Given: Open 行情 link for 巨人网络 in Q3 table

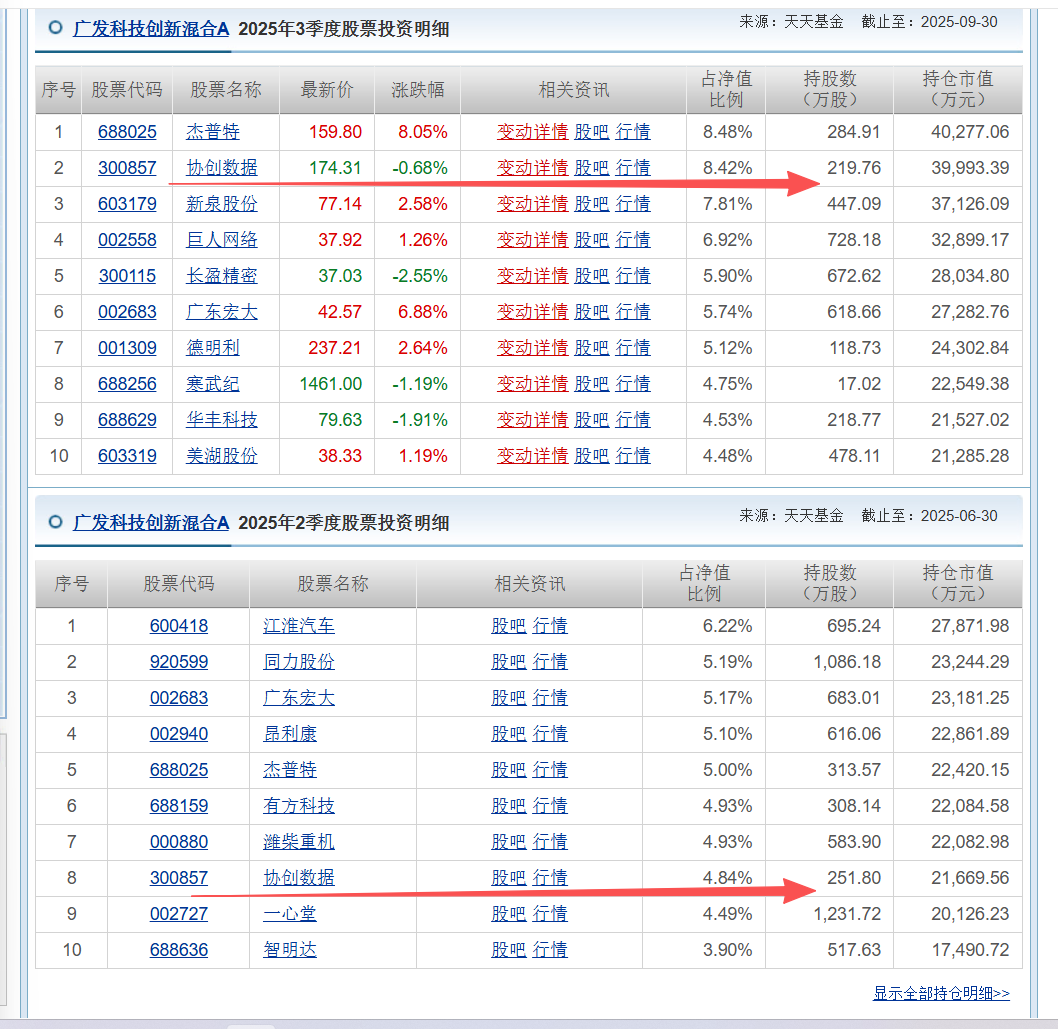Looking at the screenshot, I should pos(633,240).
